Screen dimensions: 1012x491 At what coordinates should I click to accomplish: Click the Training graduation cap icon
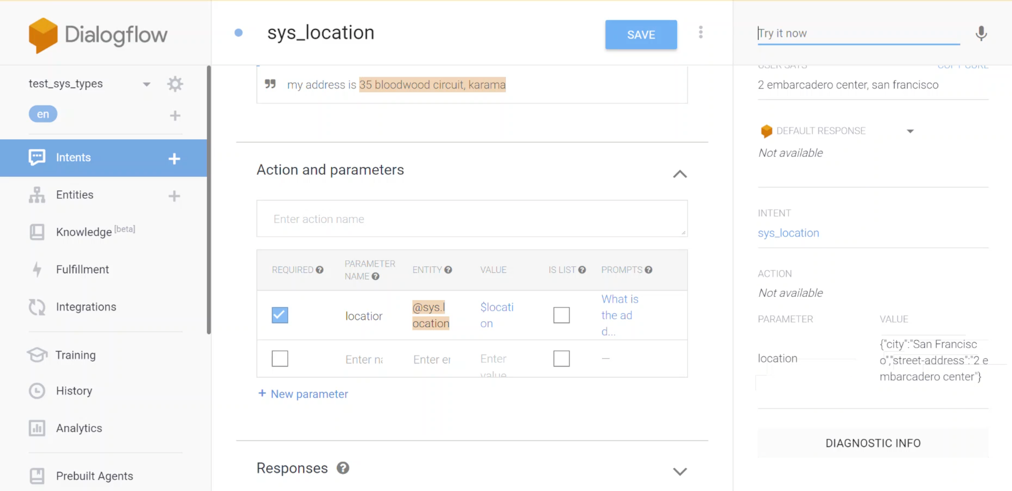click(37, 355)
